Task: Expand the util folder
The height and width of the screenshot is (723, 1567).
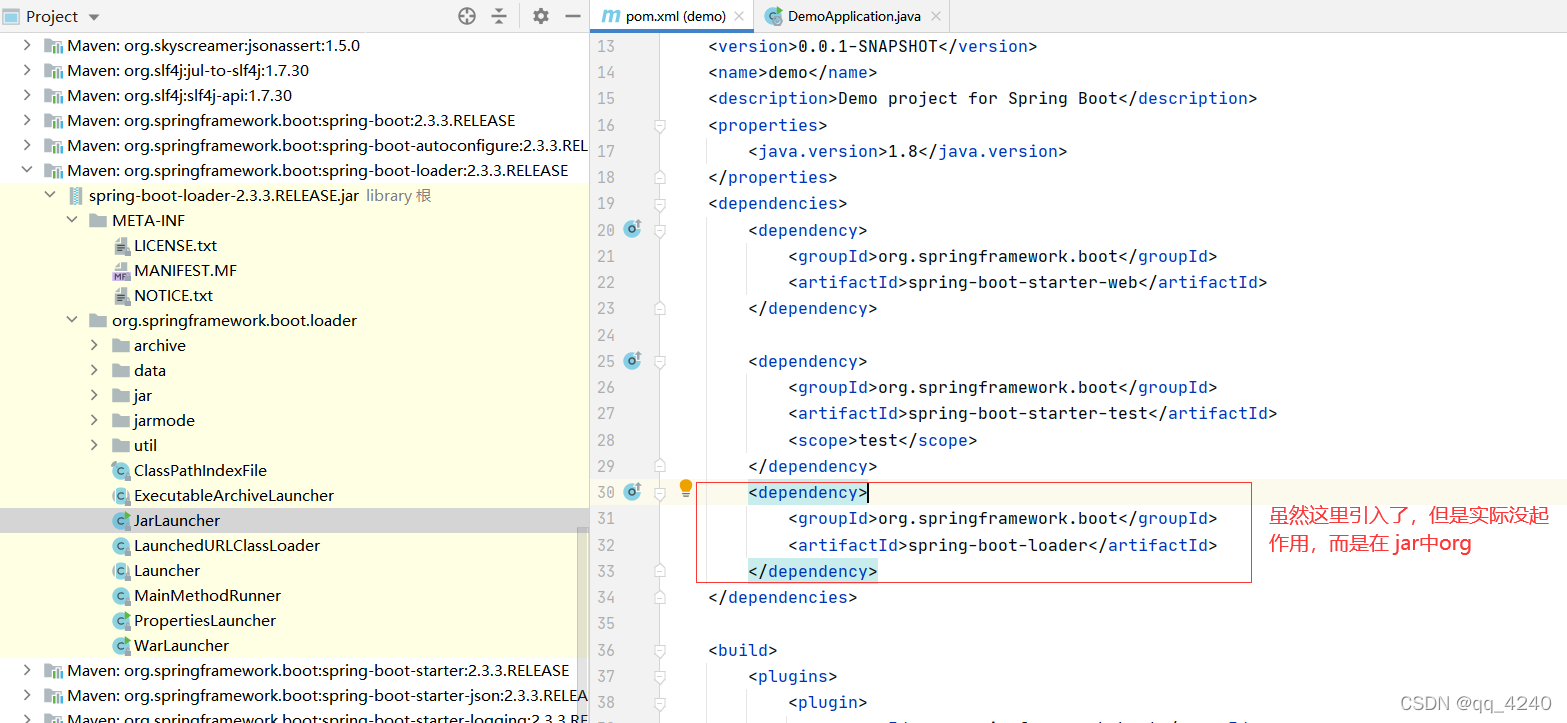Action: (94, 446)
